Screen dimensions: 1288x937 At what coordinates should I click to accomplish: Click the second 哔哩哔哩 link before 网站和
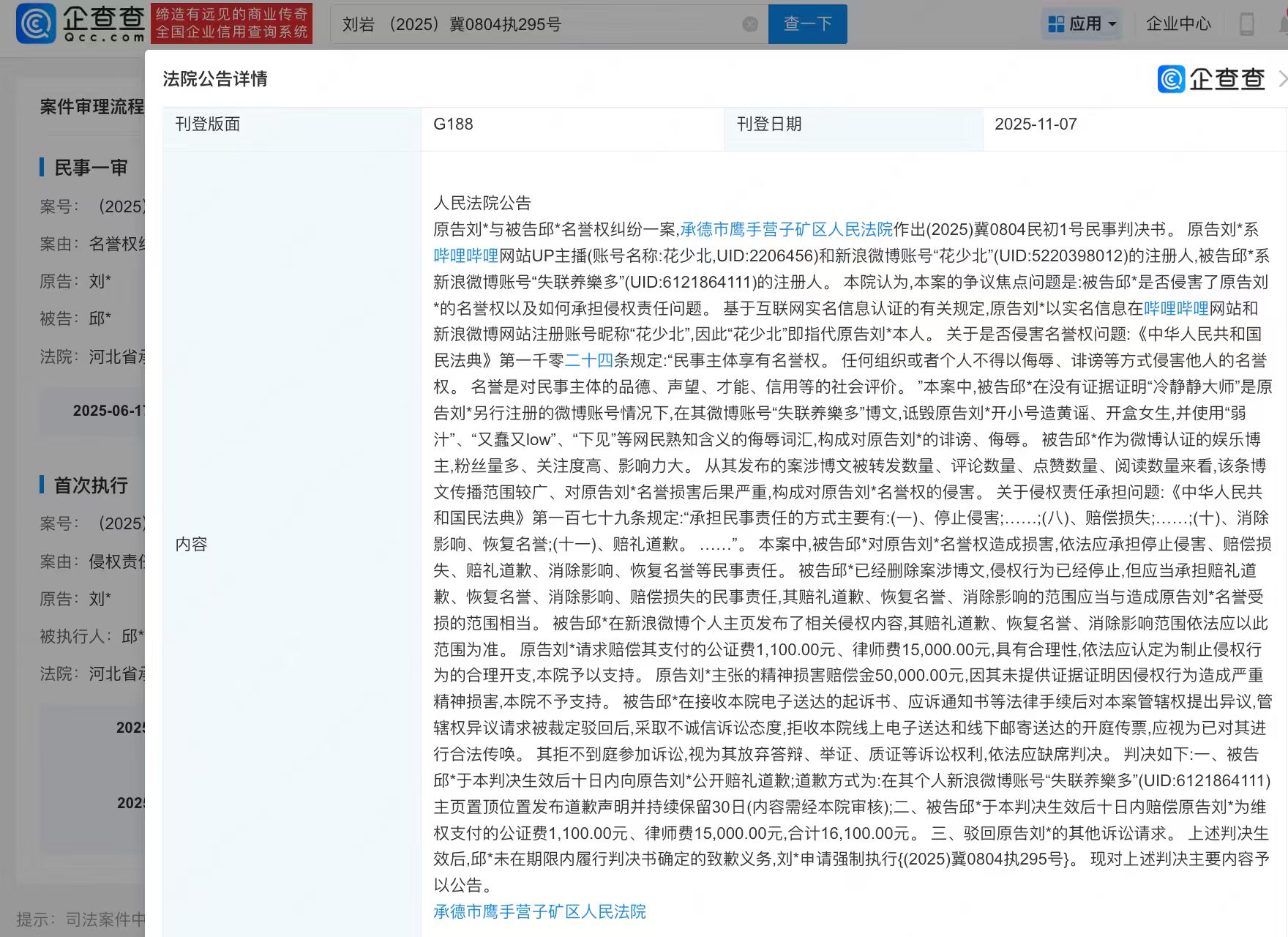pos(1176,309)
